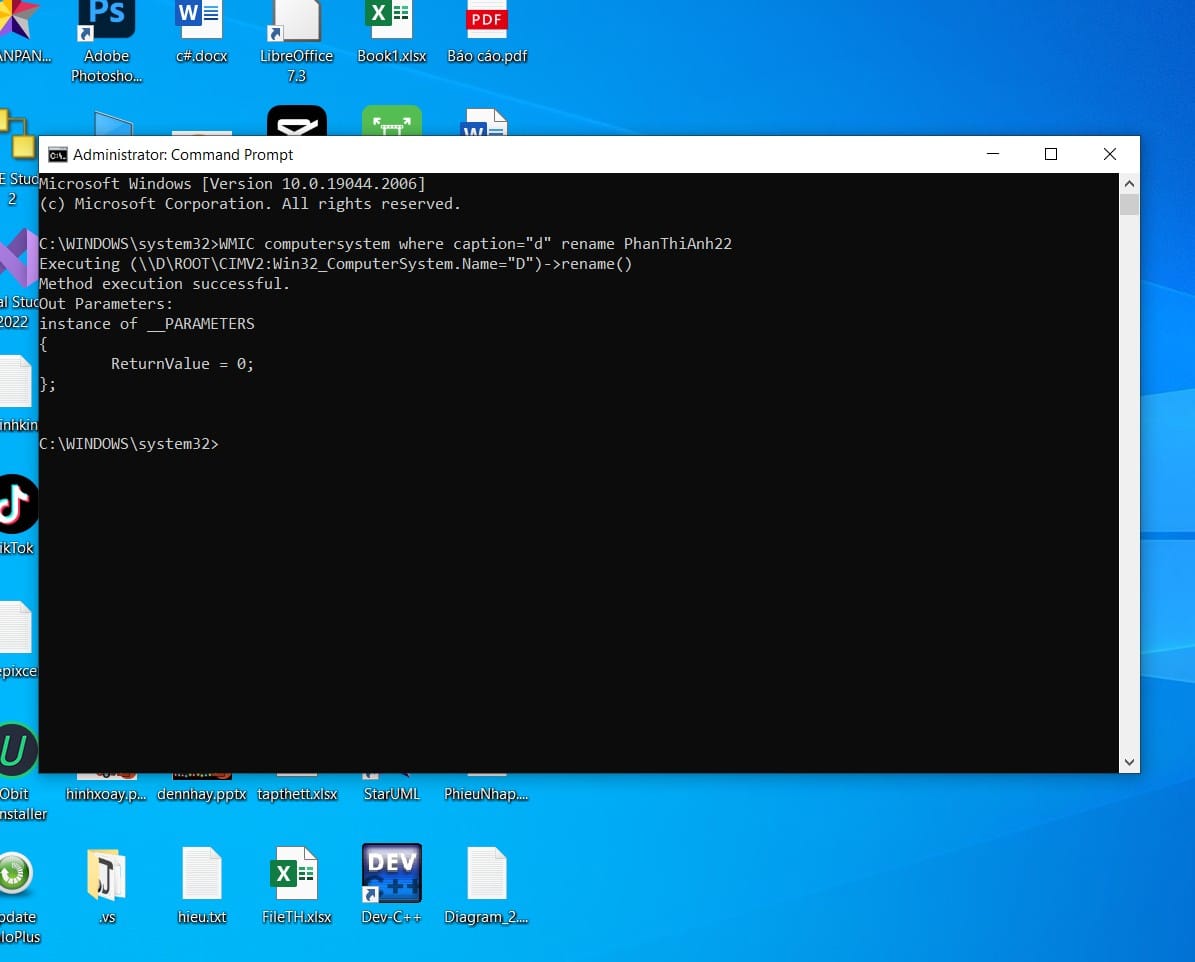Click the StarUML desktop label
This screenshot has width=1195, height=962.
(x=392, y=794)
